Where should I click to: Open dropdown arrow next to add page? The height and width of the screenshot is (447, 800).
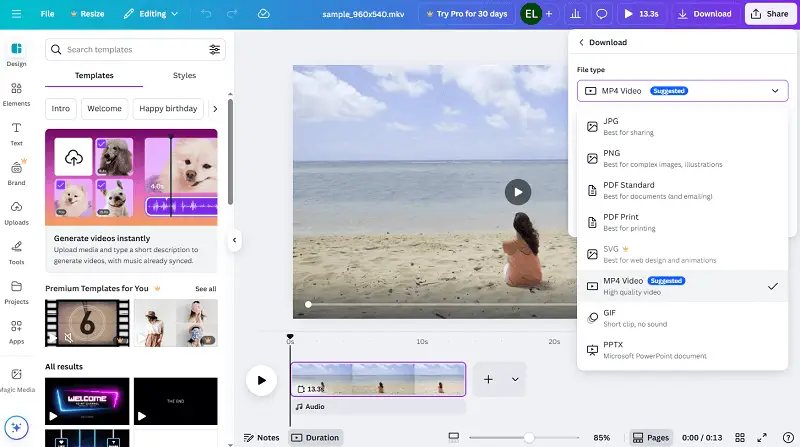[x=515, y=380]
